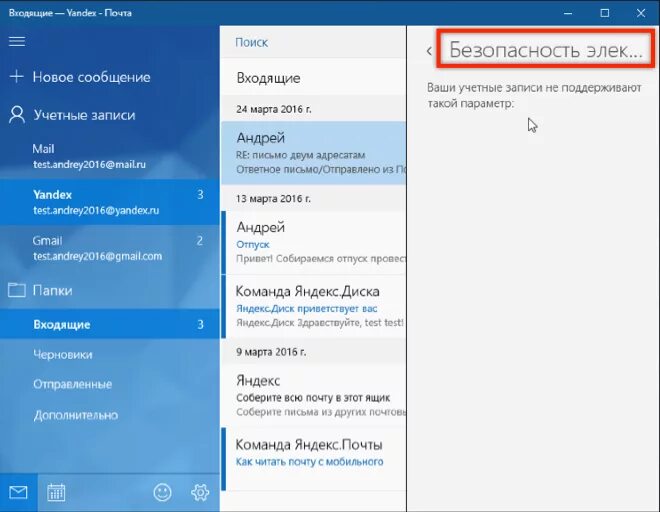Image resolution: width=660 pixels, height=512 pixels.
Task: Click the Поиск search field
Action: (x=313, y=42)
